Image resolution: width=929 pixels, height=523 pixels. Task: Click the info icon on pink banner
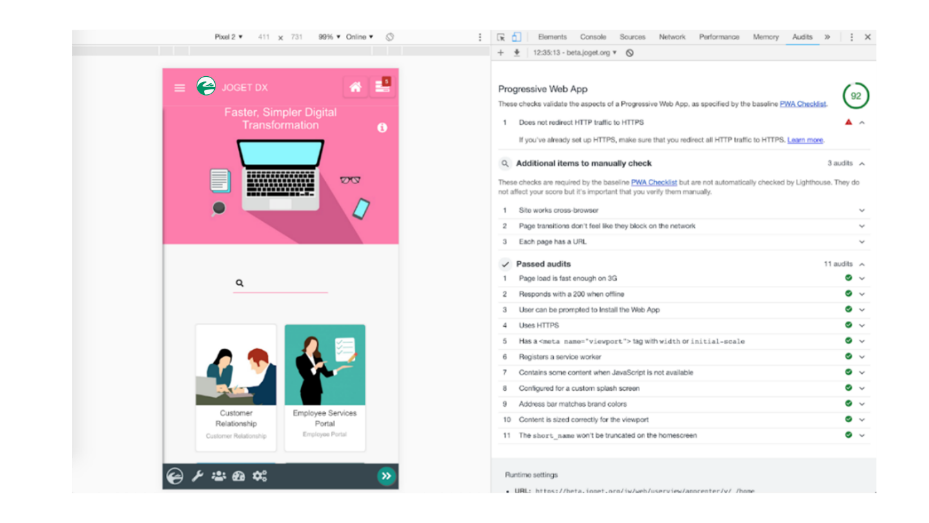pos(382,128)
